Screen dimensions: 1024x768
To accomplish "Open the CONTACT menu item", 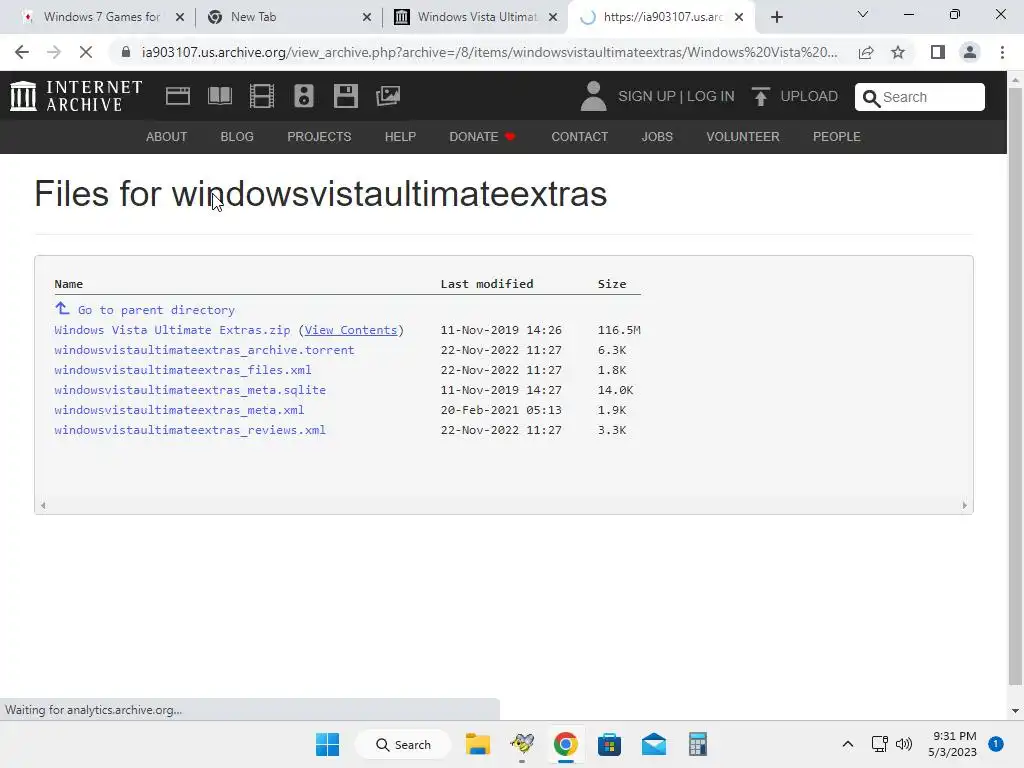I will (x=579, y=137).
